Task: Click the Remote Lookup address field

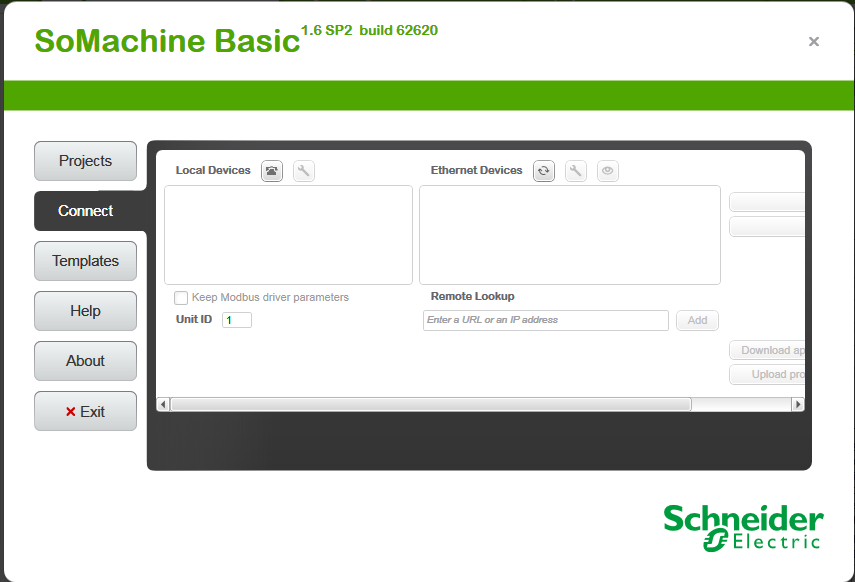Action: 545,320
